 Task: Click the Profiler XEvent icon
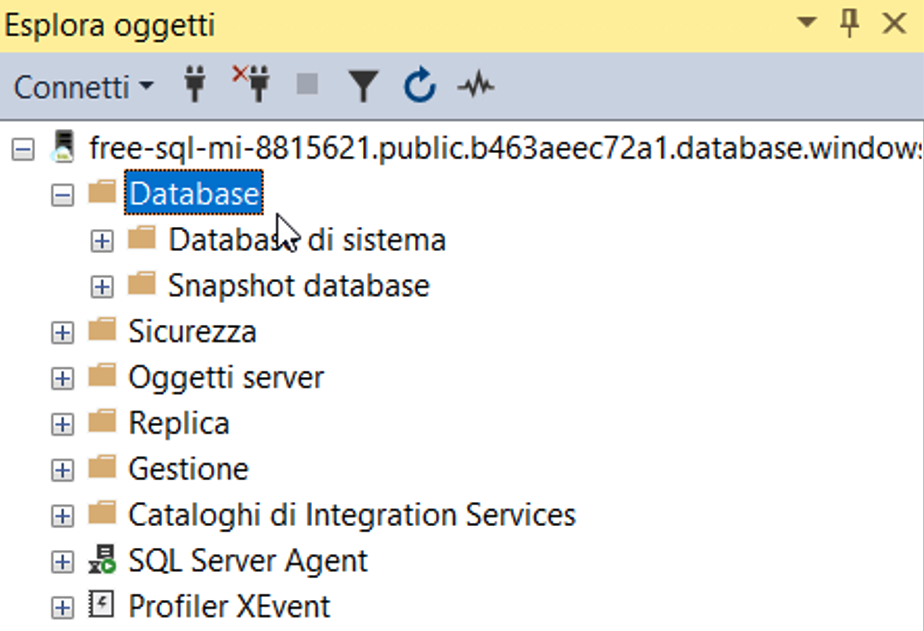point(102,606)
